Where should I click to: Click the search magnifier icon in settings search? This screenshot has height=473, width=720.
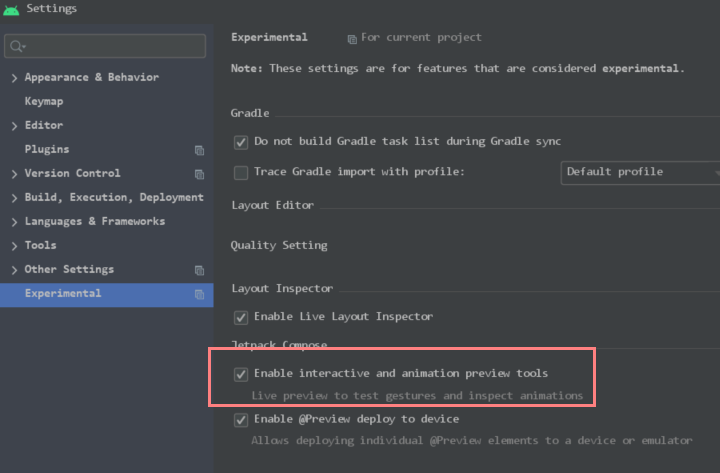point(17,46)
